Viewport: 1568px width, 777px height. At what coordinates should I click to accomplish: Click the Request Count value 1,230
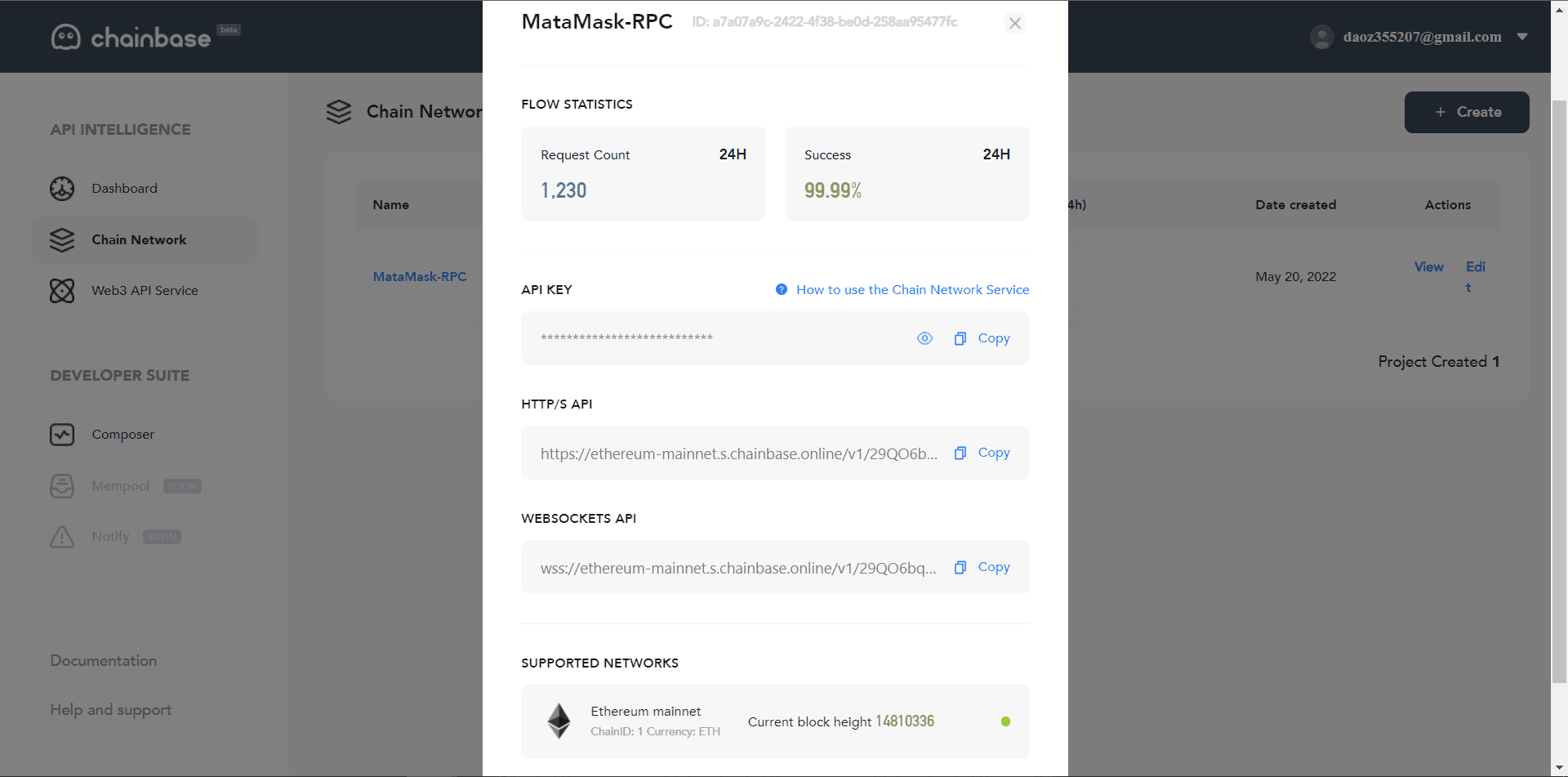[563, 191]
